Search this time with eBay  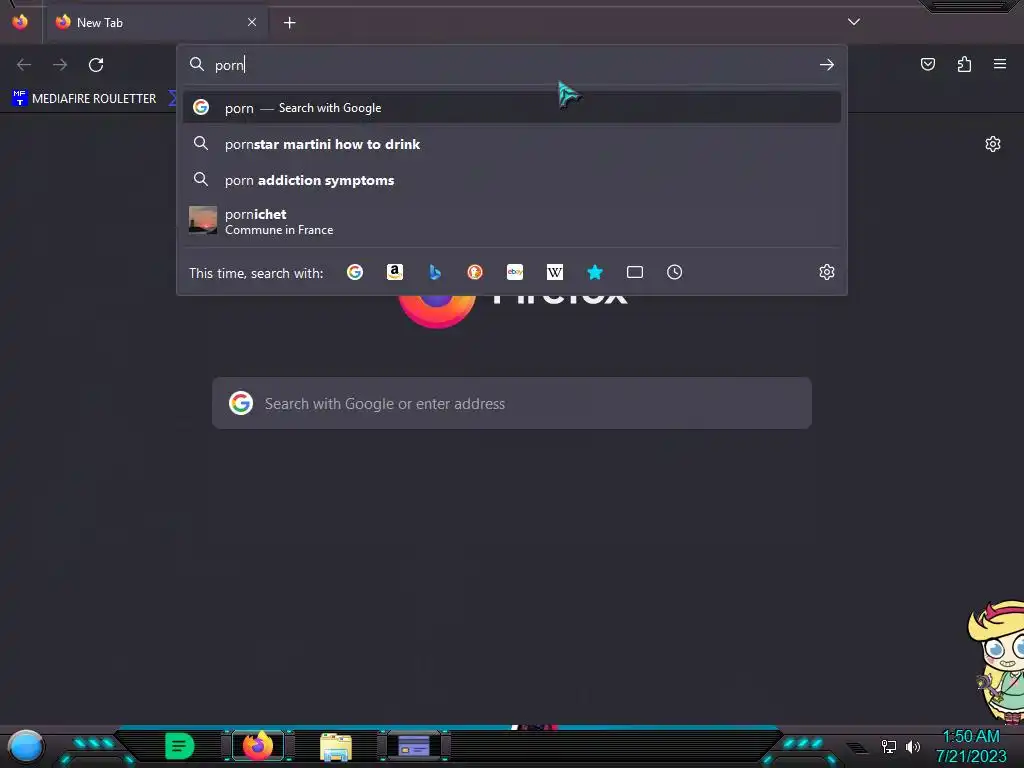tap(515, 272)
